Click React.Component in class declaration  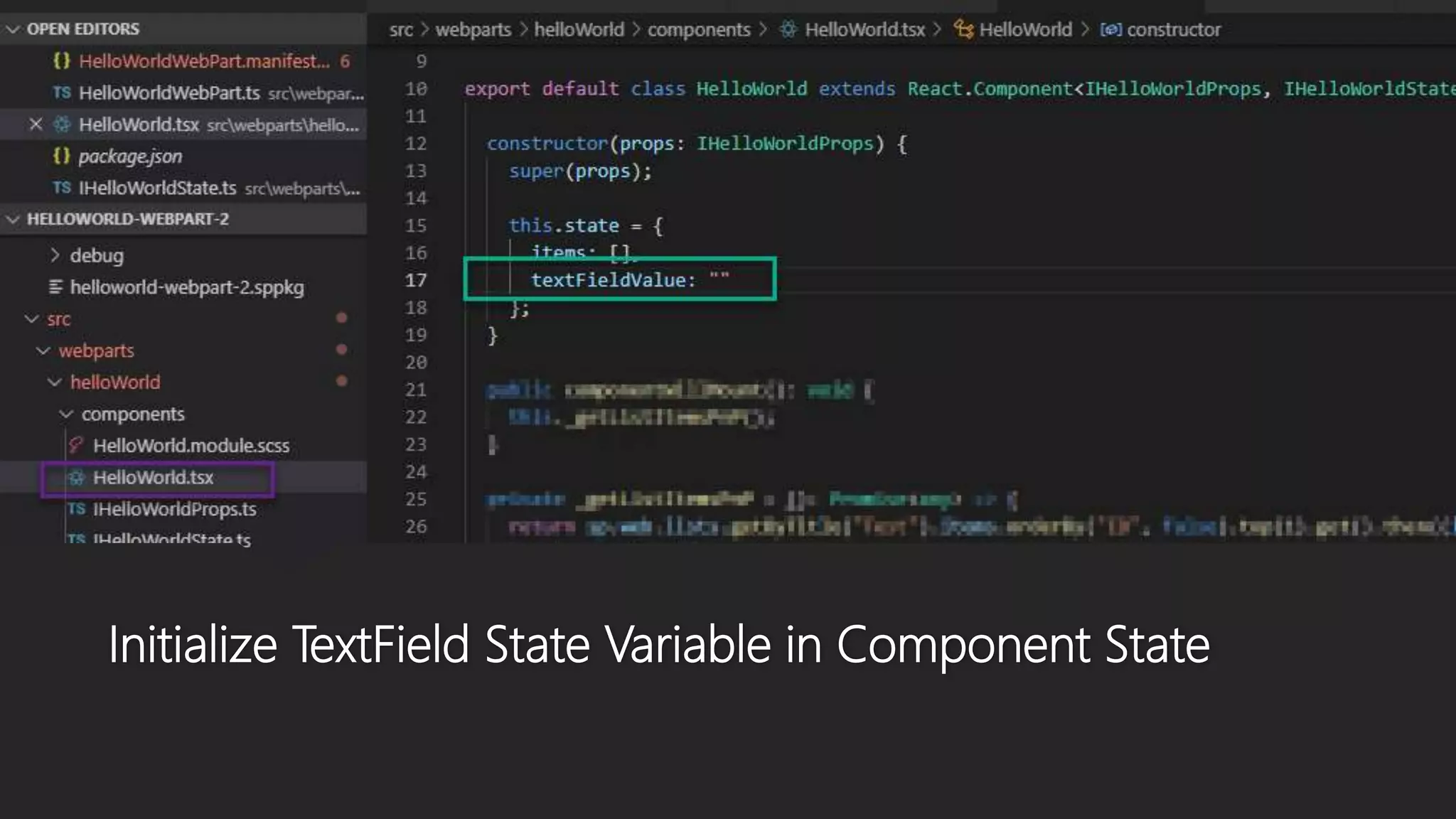[x=990, y=89]
